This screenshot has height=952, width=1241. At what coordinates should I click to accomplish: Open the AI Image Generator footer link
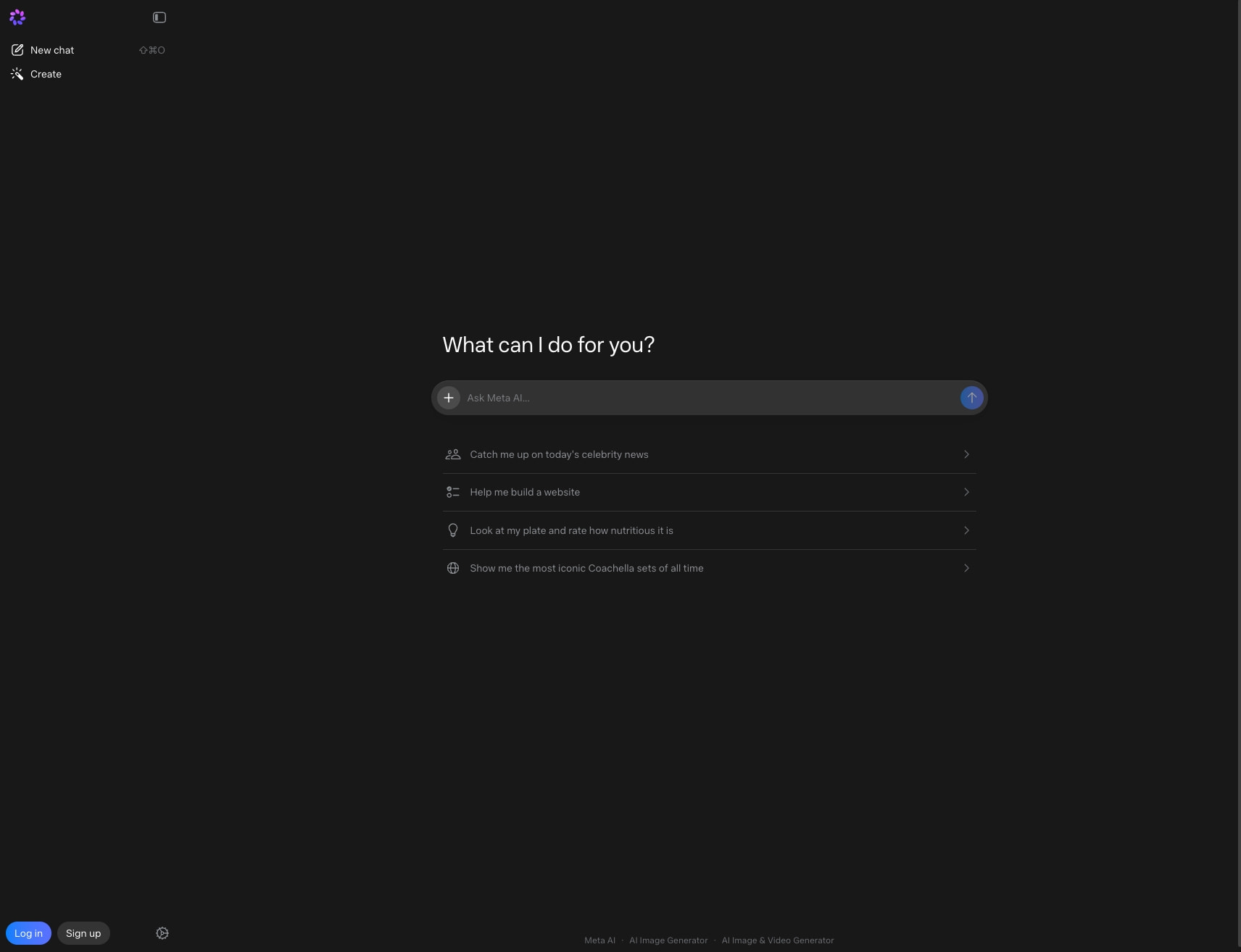(x=668, y=940)
